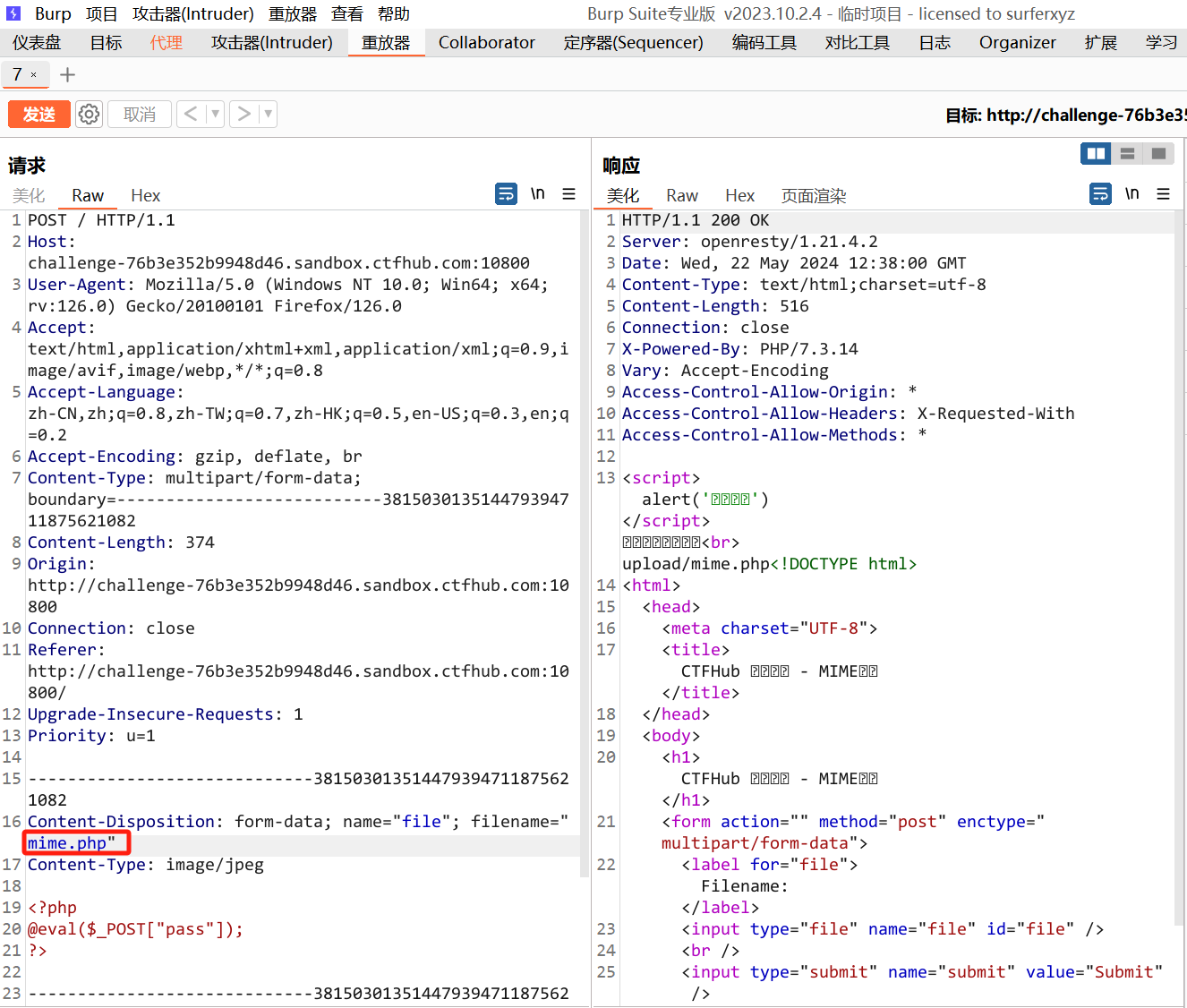The width and height of the screenshot is (1187, 1008).
Task: Click the 发送 send button
Action: (x=39, y=114)
